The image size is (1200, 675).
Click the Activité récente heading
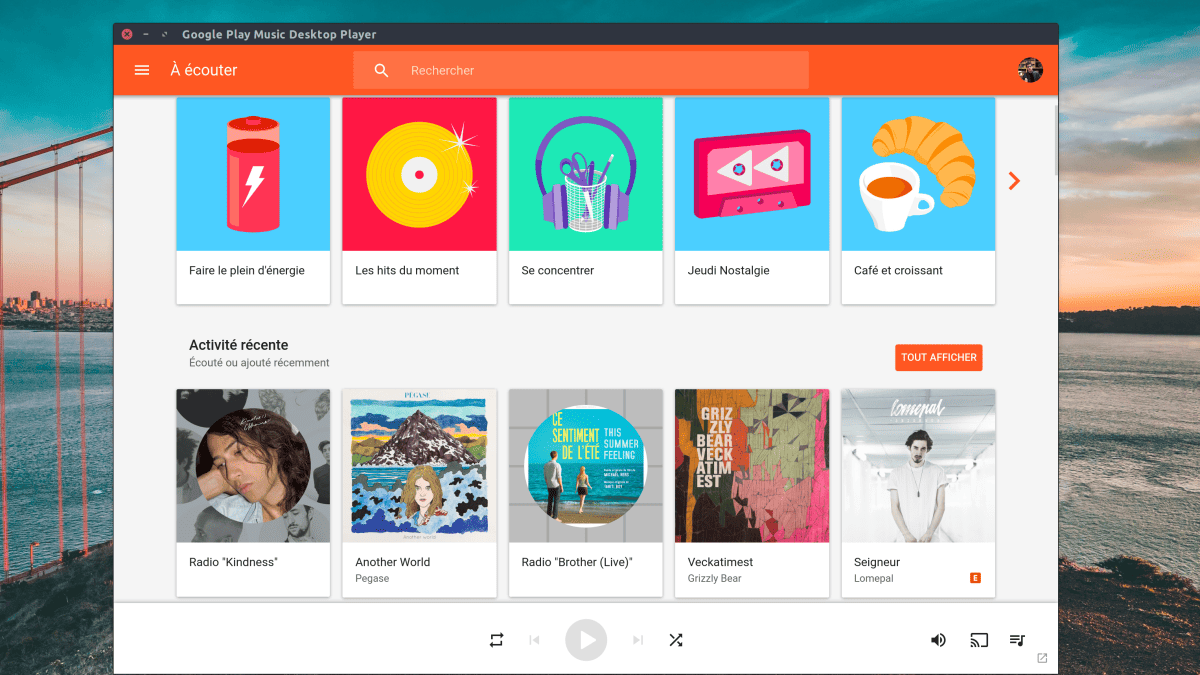[238, 345]
